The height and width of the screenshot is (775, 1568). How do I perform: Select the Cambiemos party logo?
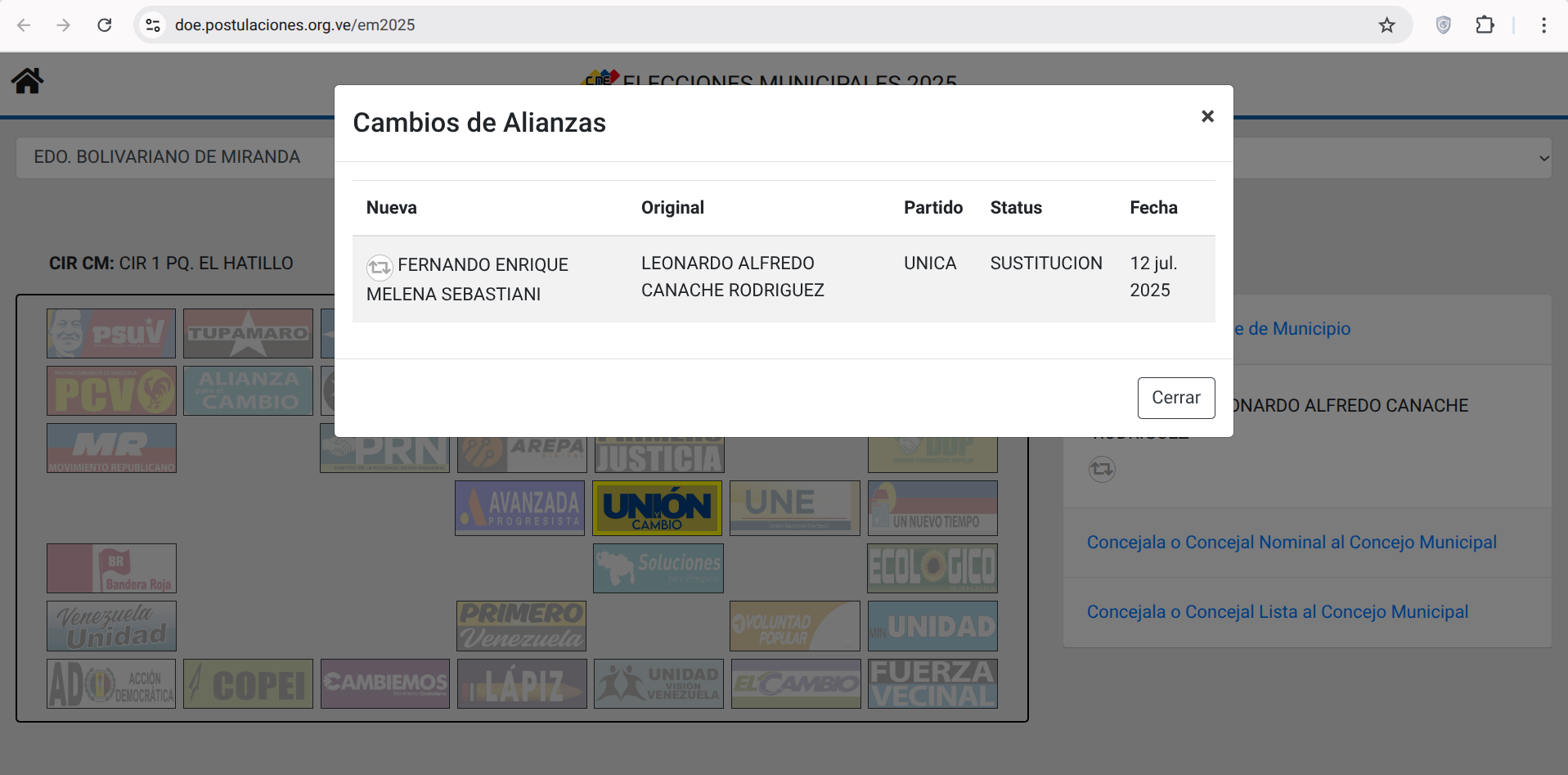click(385, 683)
